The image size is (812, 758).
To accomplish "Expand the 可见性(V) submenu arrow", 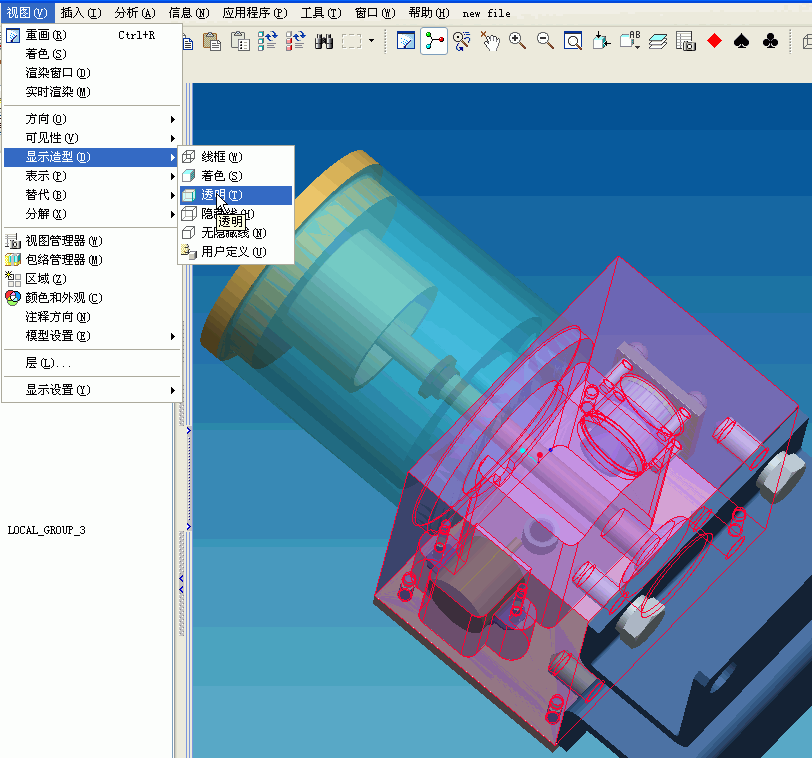I will click(x=173, y=138).
